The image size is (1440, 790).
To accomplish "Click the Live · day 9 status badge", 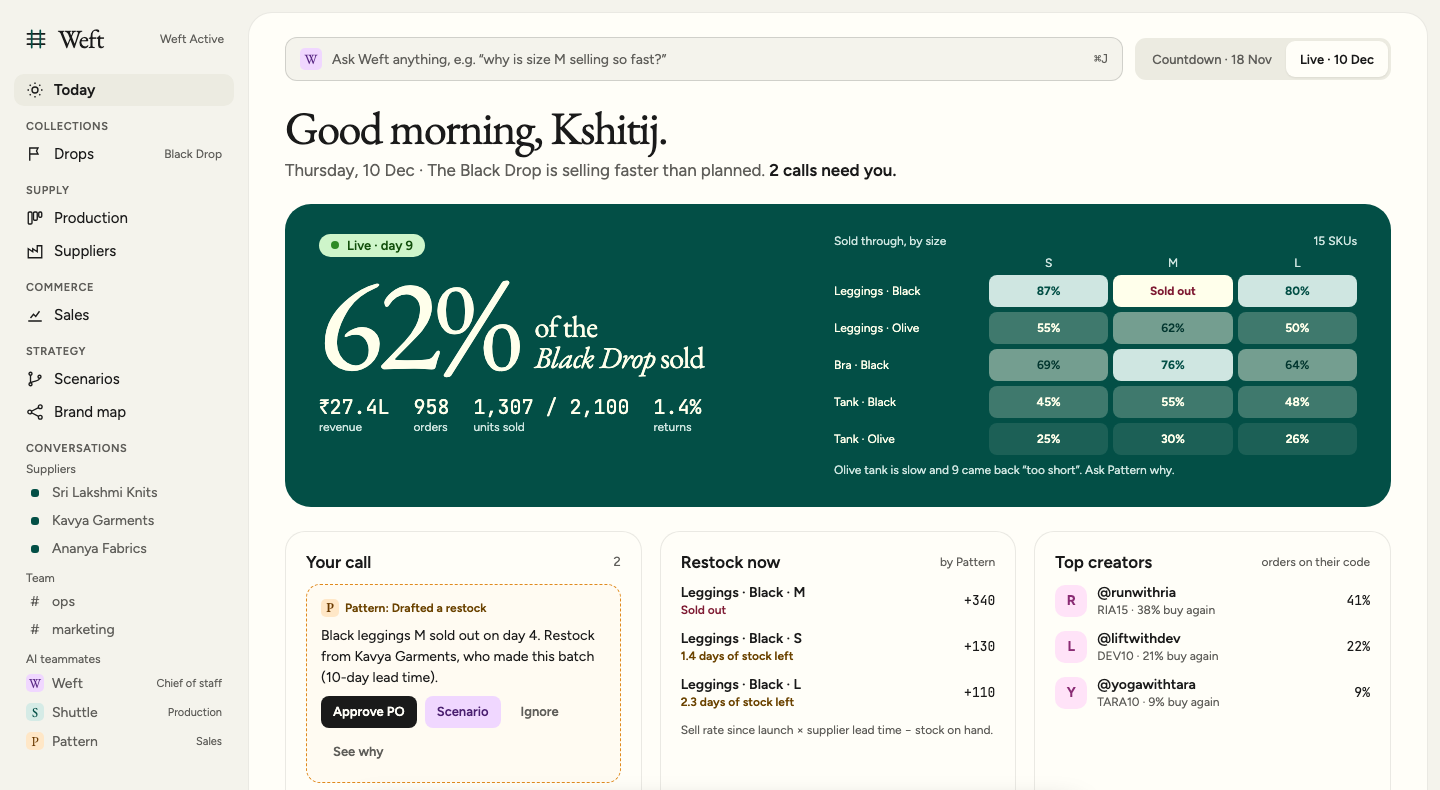I will click(372, 245).
